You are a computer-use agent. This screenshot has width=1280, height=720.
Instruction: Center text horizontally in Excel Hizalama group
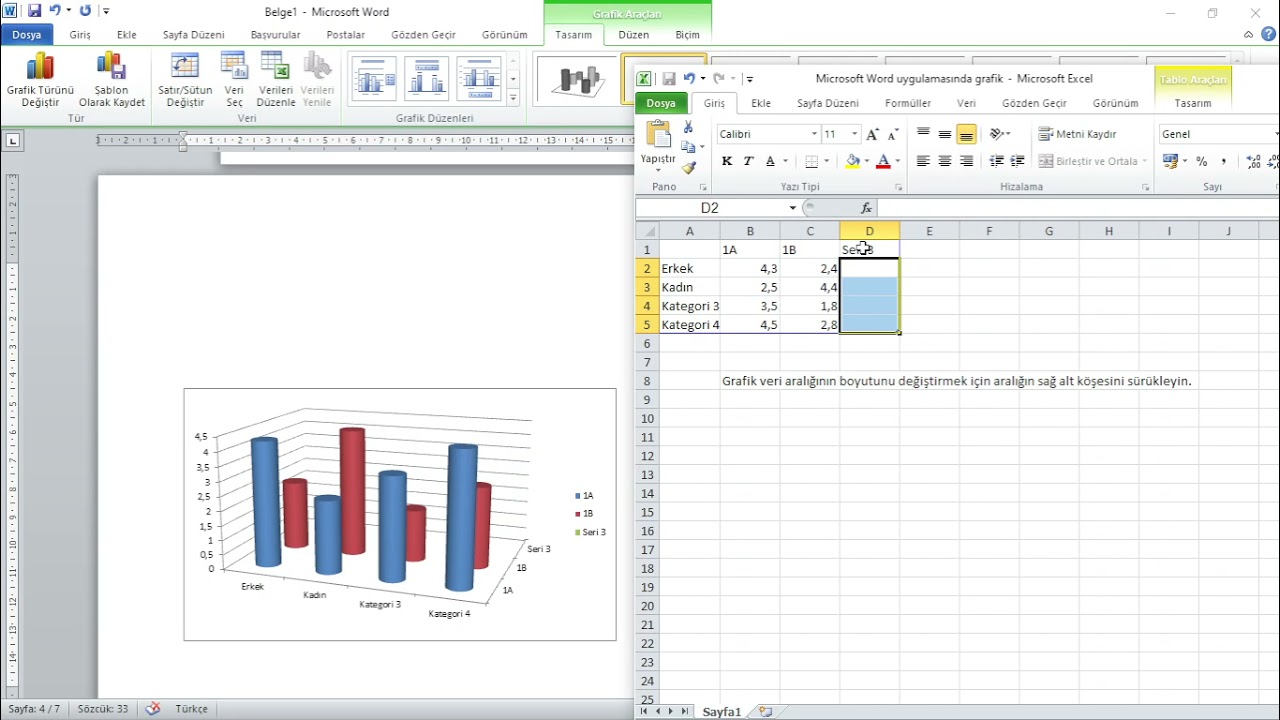[945, 161]
